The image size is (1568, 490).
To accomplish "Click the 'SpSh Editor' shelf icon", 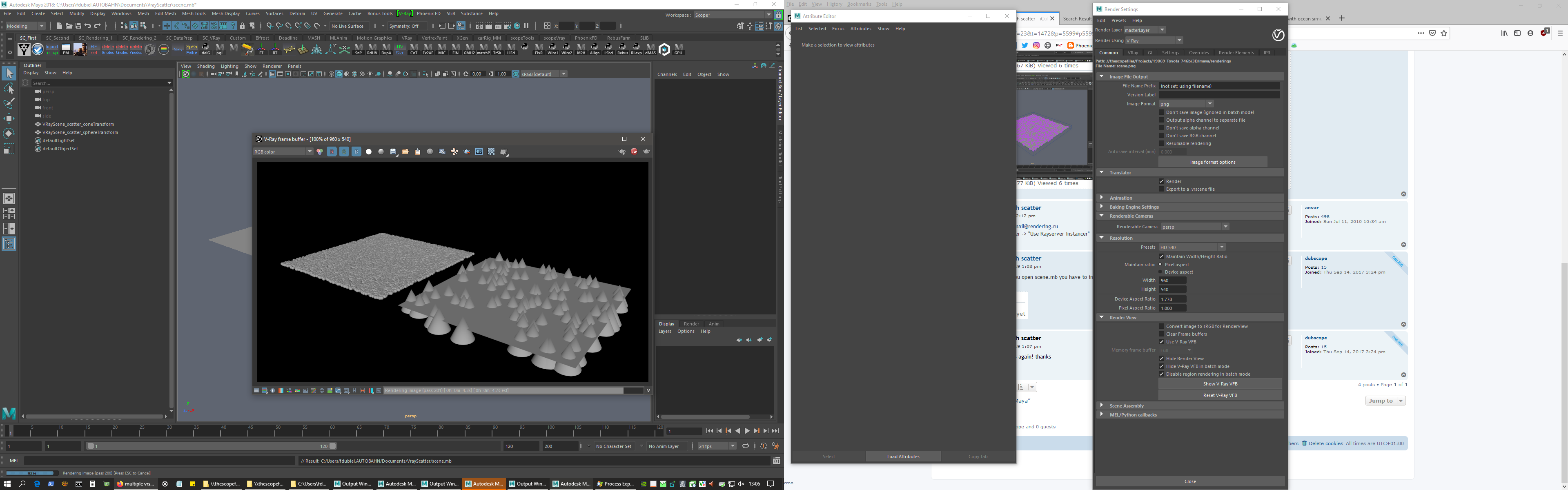I will coord(192,50).
